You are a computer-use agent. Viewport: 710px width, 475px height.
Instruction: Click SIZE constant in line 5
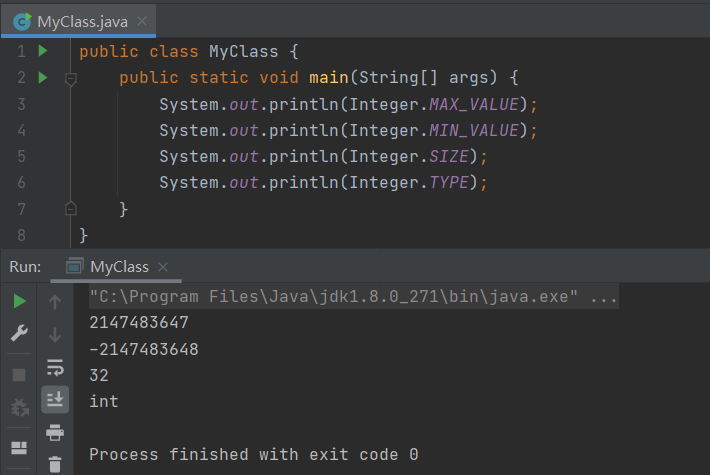(449, 157)
